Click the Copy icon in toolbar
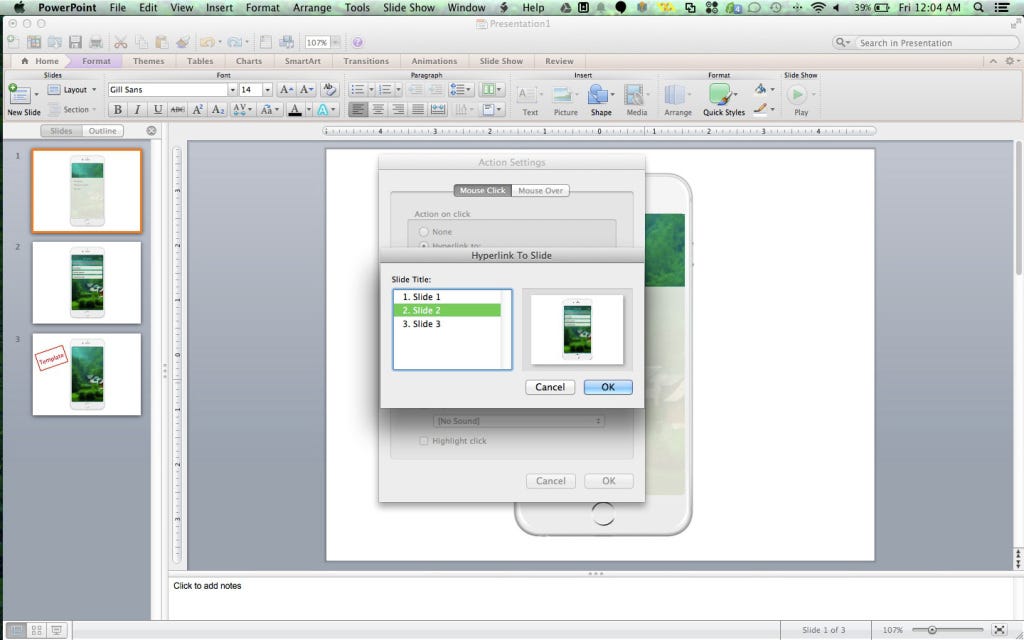The width and height of the screenshot is (1024, 640). coord(141,42)
